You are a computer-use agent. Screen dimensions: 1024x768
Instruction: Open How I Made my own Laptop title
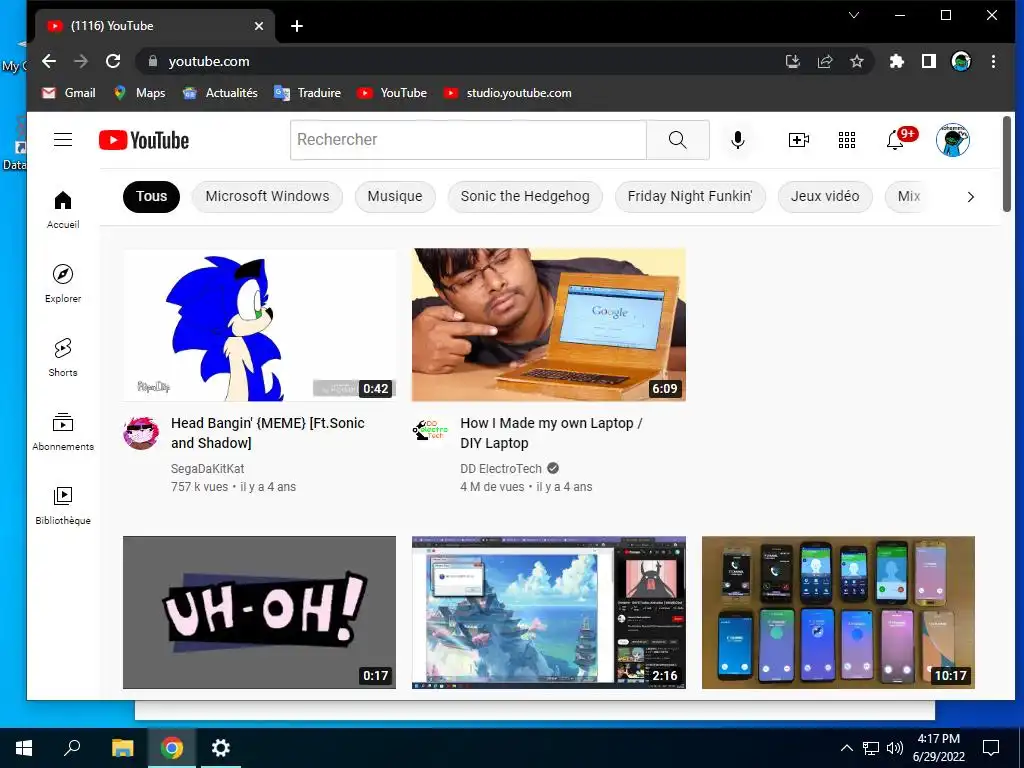[x=551, y=433]
